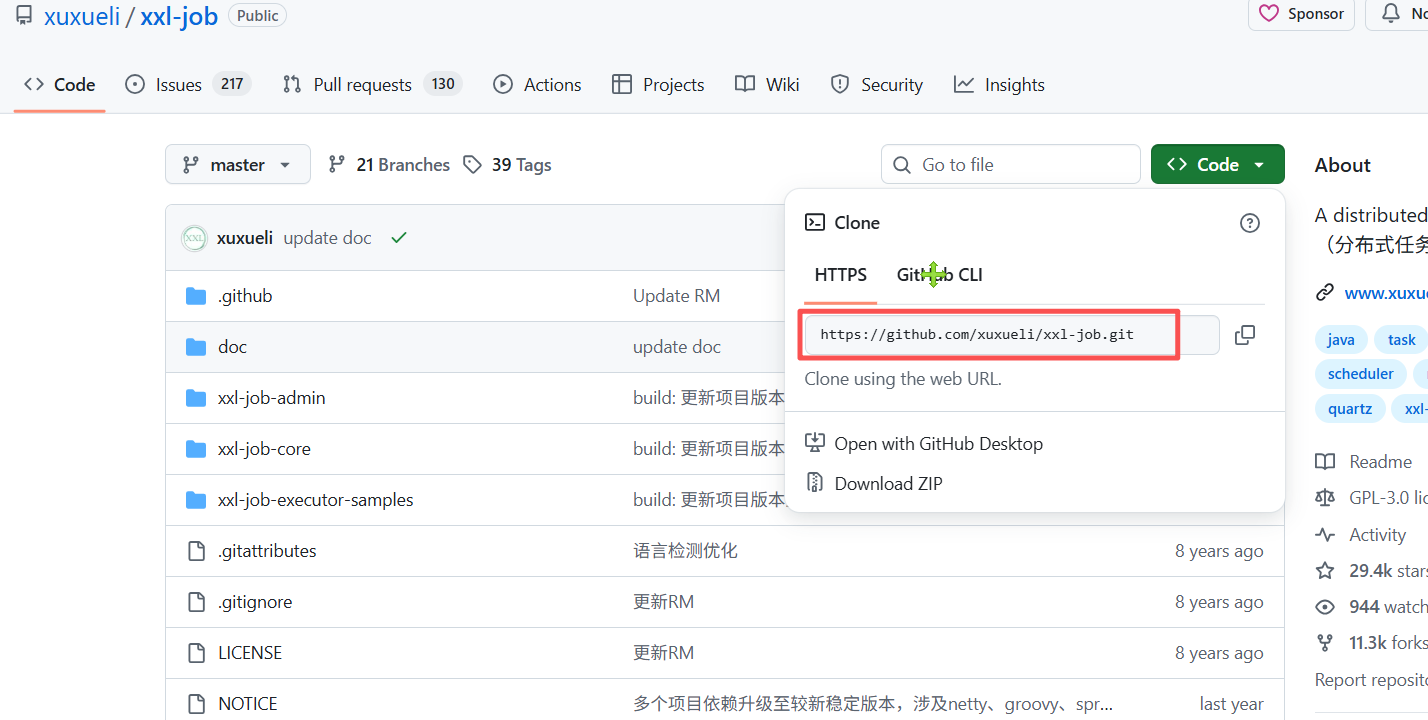Click the 'java' topic tag
This screenshot has height=720, width=1428.
1341,340
